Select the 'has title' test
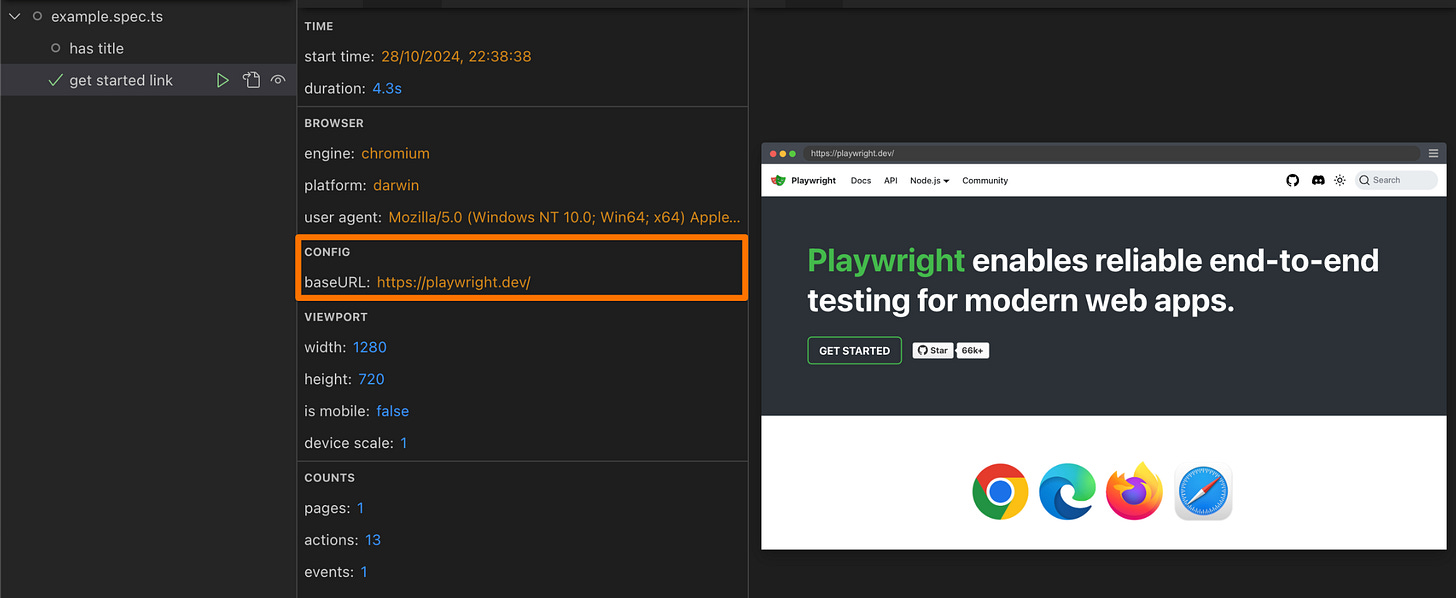The width and height of the screenshot is (1456, 598). point(96,48)
